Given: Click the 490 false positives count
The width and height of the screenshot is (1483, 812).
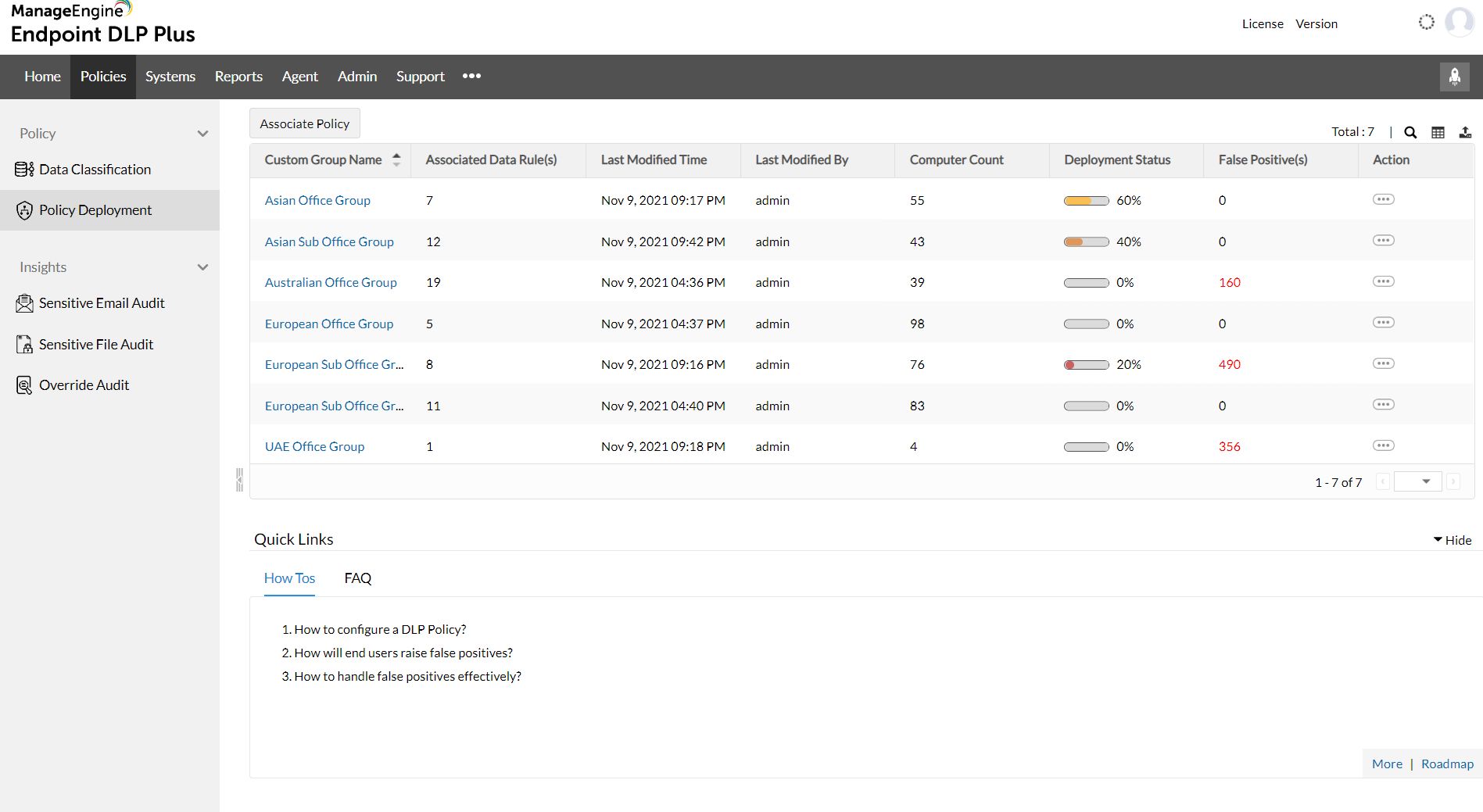Looking at the screenshot, I should coord(1229,364).
